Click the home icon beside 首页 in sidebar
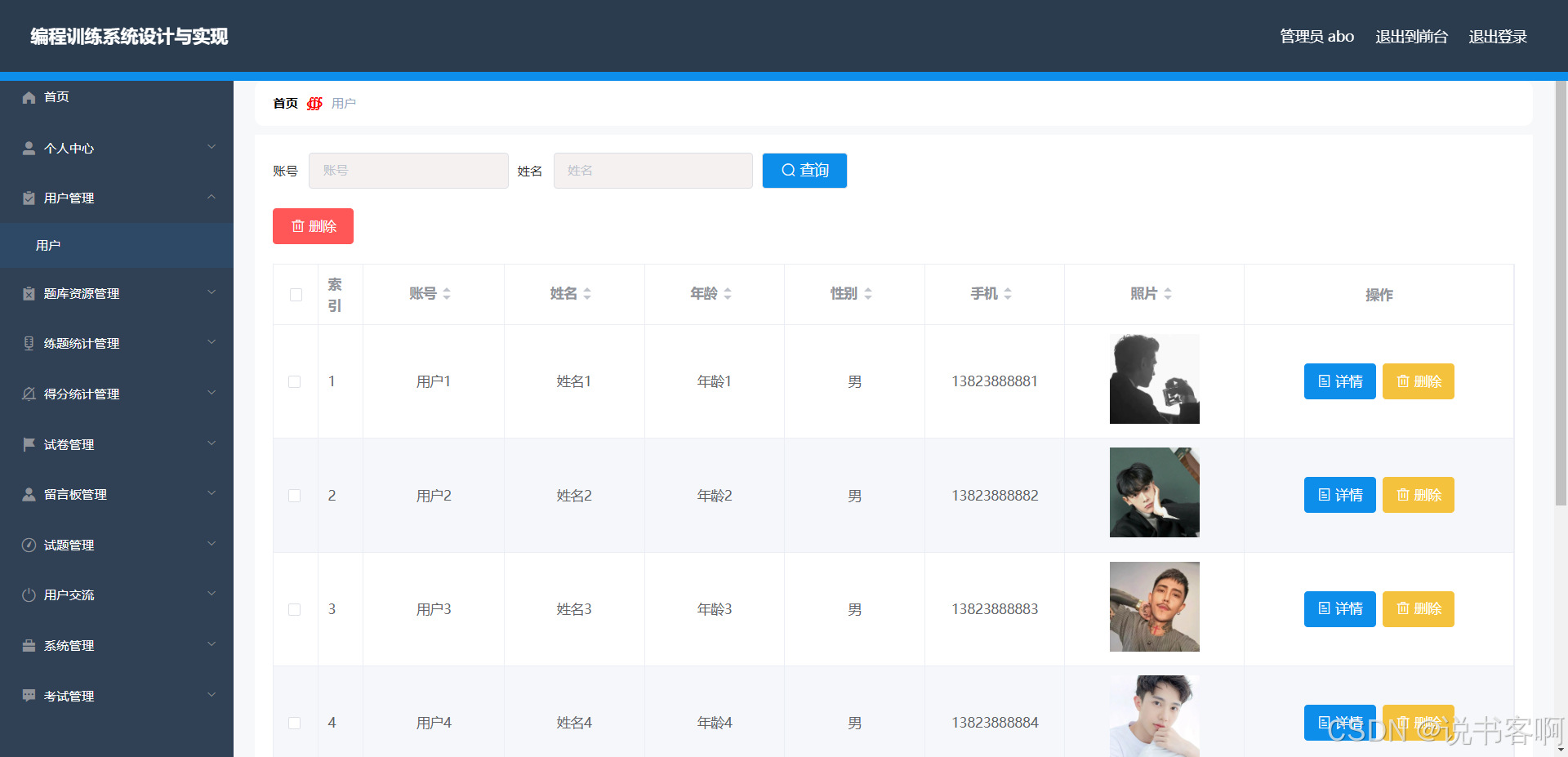 tap(29, 97)
